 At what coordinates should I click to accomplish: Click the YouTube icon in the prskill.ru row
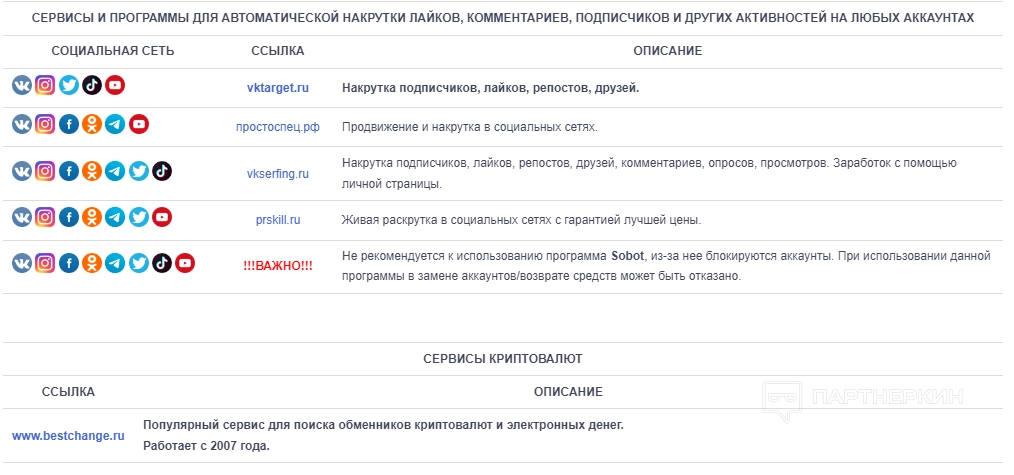[x=162, y=217]
